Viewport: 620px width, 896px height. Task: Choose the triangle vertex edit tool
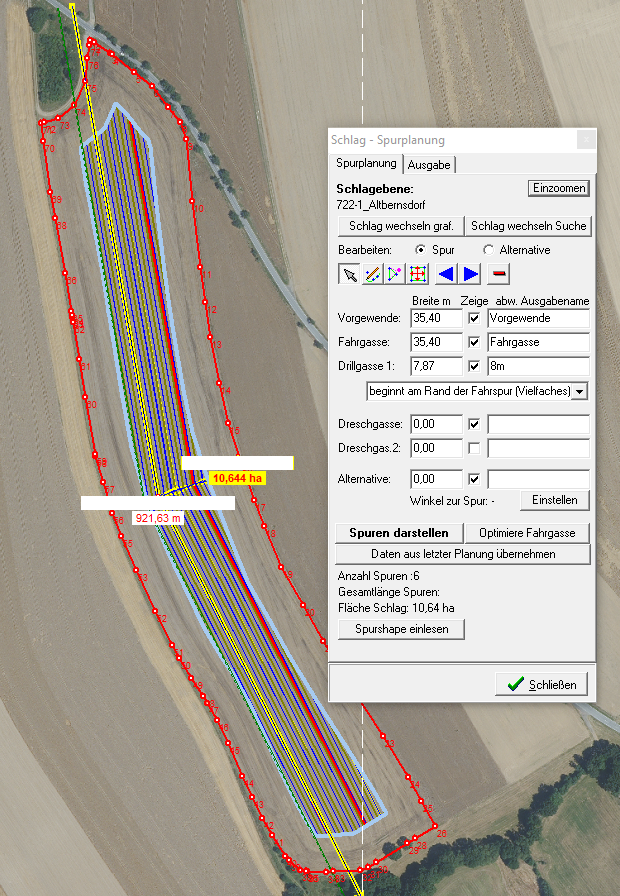[x=395, y=274]
